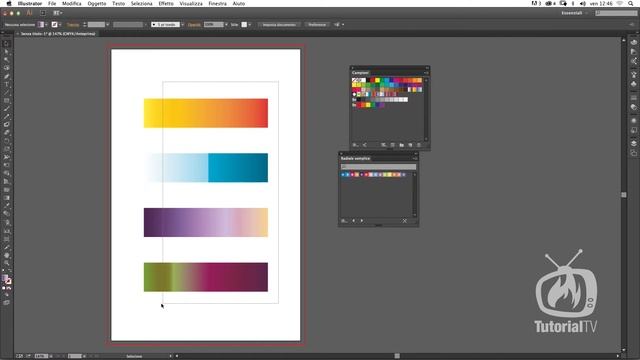Viewport: 640px width, 360px height.
Task: Toggle the drawing mode button in toolbox
Action: tap(7, 295)
